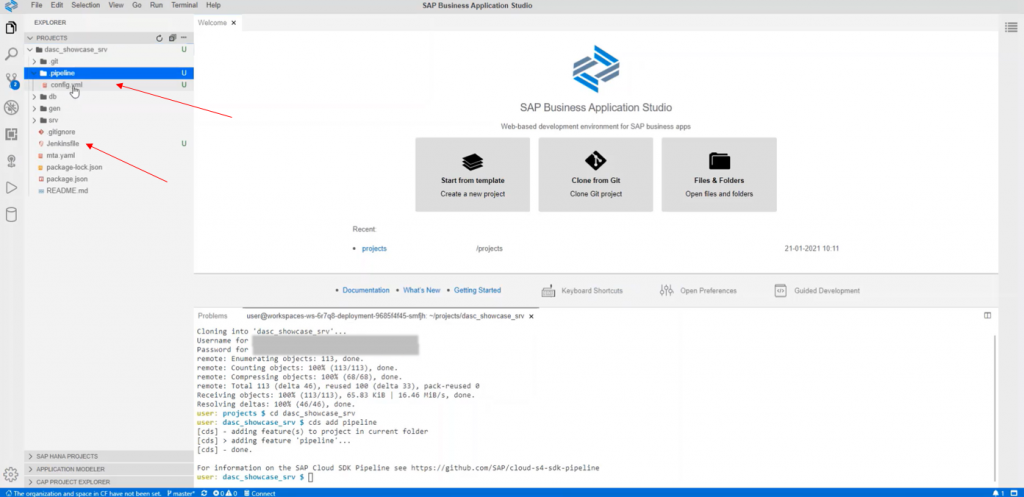Open notifications bell in status bar
This screenshot has width=1024, height=497.
pos(997,493)
